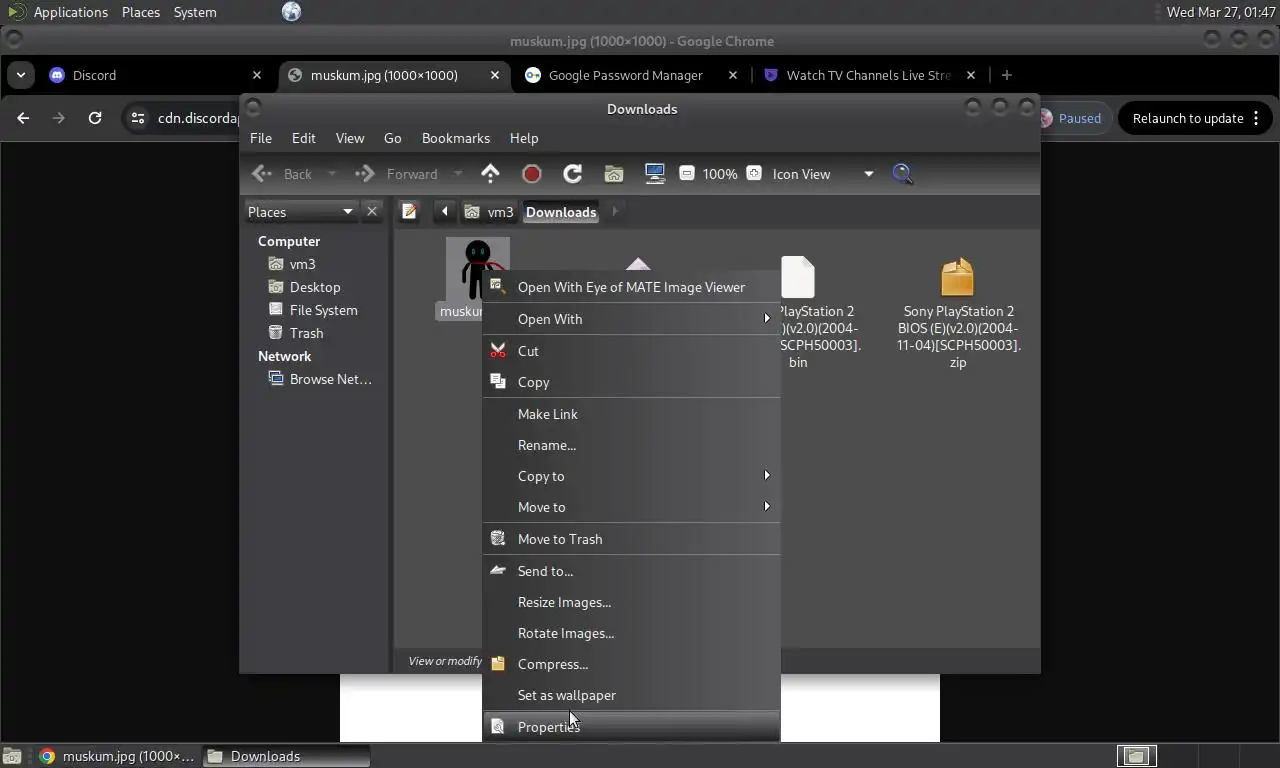Select Copy from context menu
The image size is (1280, 768).
pyautogui.click(x=631, y=382)
